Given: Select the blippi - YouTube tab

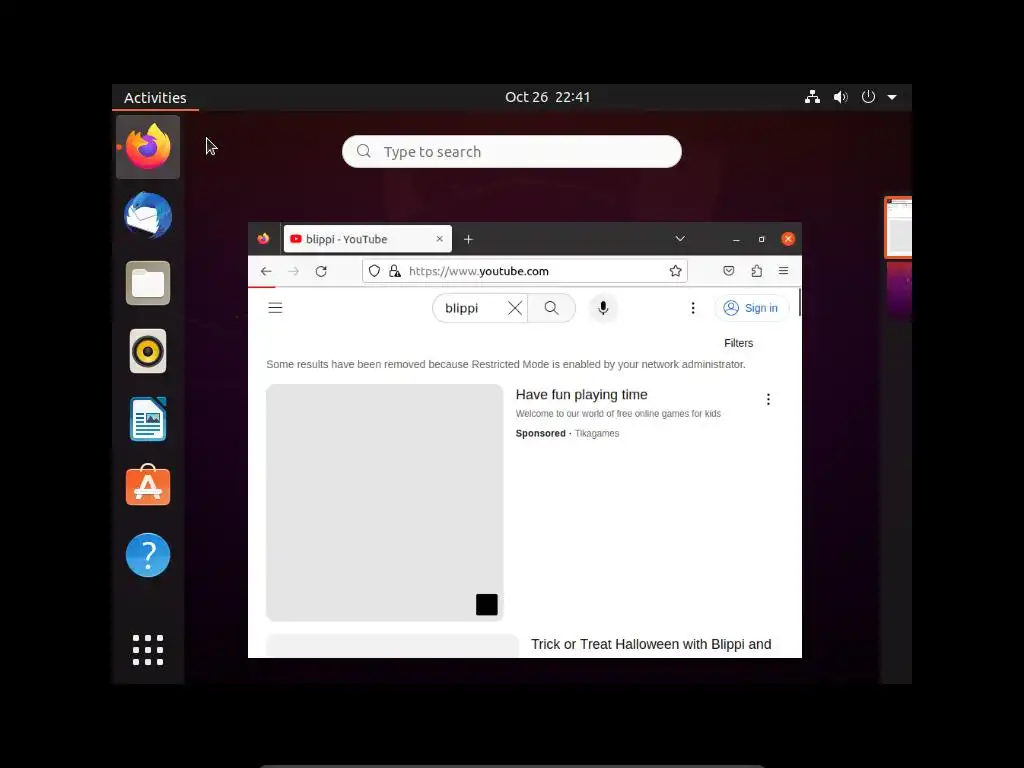Looking at the screenshot, I should (x=368, y=239).
